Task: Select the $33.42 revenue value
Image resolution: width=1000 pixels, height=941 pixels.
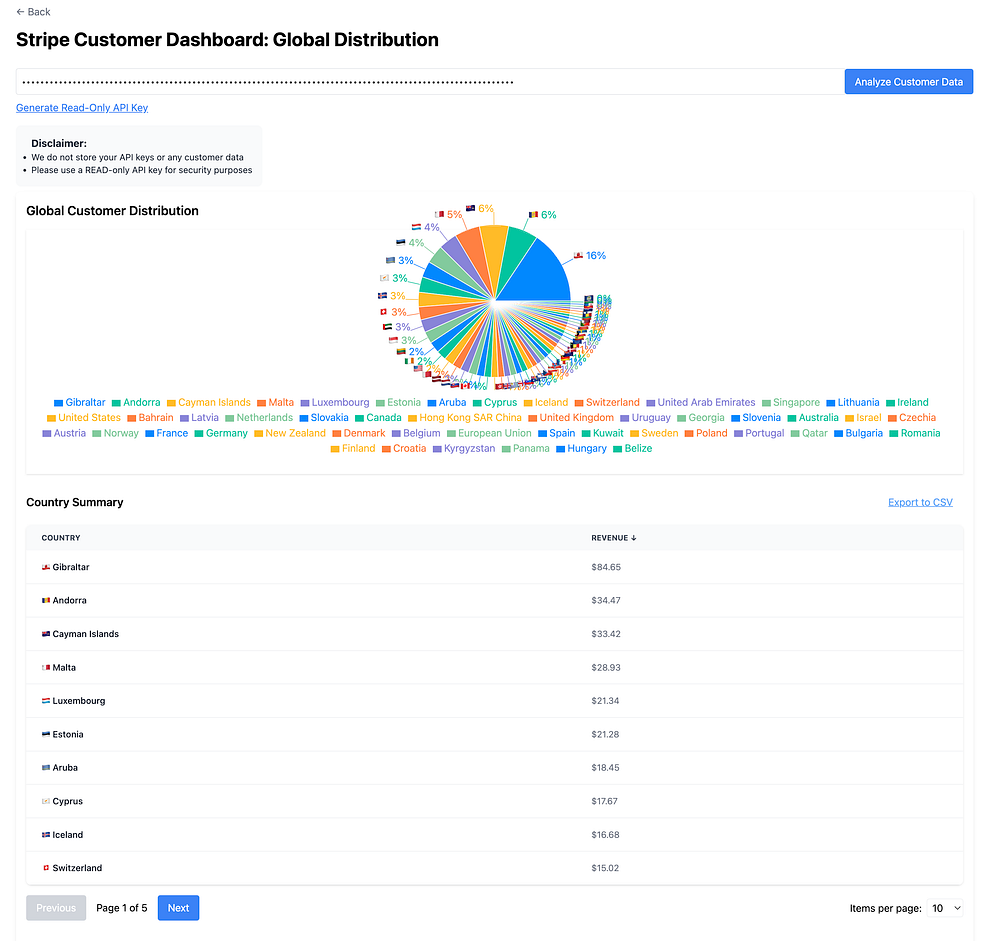Action: (x=606, y=634)
